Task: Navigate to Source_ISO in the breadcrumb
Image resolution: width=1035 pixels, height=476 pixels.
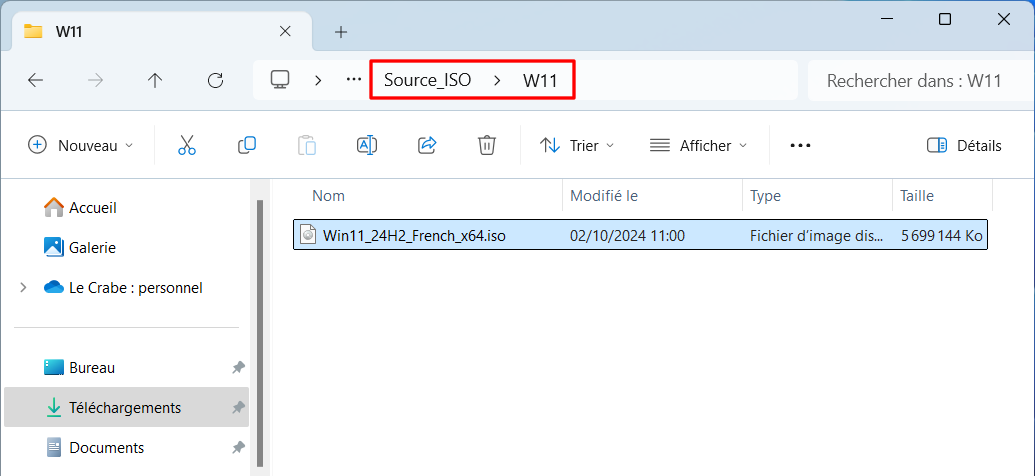Action: tap(427, 81)
